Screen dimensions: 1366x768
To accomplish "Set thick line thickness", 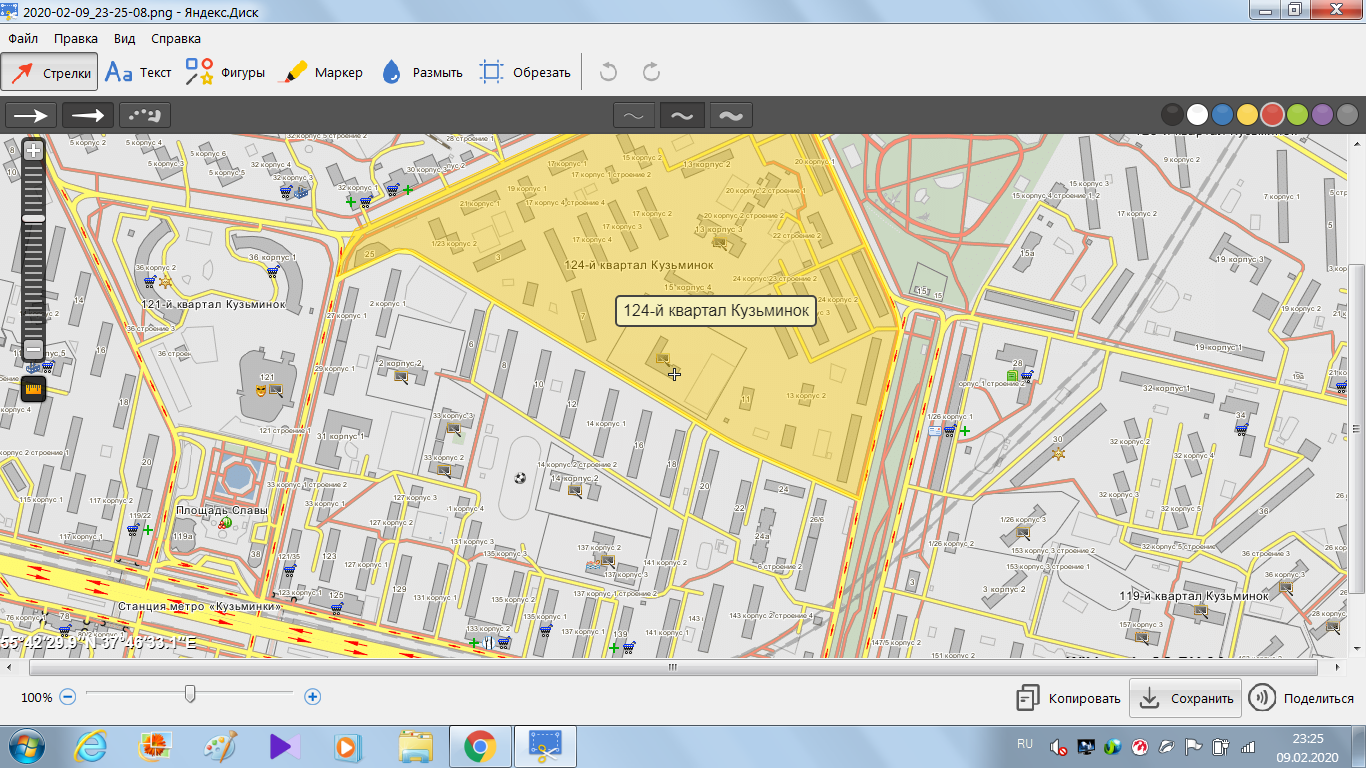I will [x=731, y=116].
